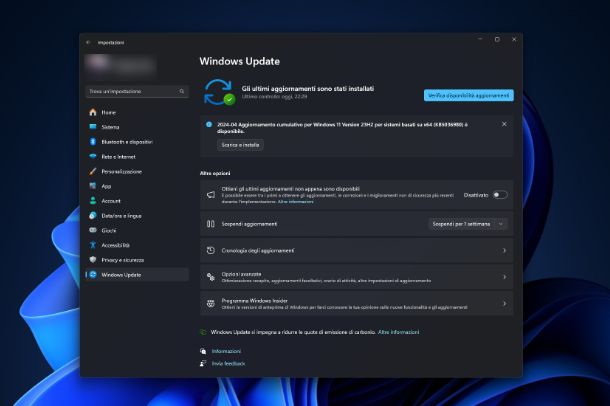Open Accessibilità label in sidebar

116,245
